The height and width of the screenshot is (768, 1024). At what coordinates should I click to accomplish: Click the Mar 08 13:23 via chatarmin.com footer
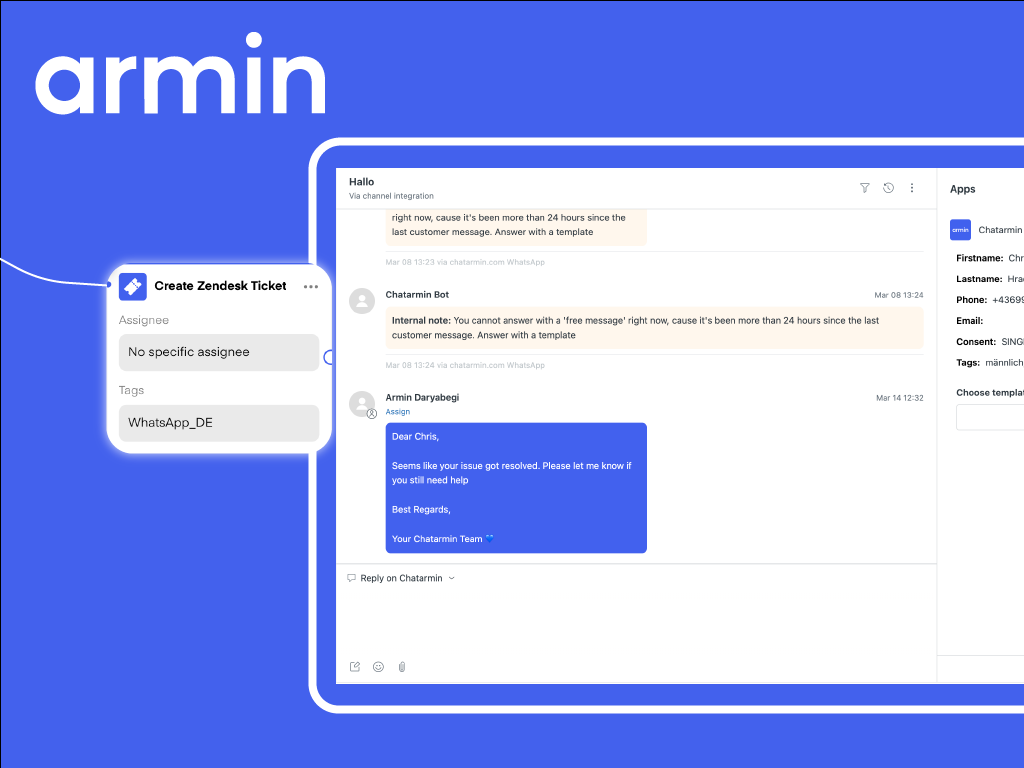(465, 262)
